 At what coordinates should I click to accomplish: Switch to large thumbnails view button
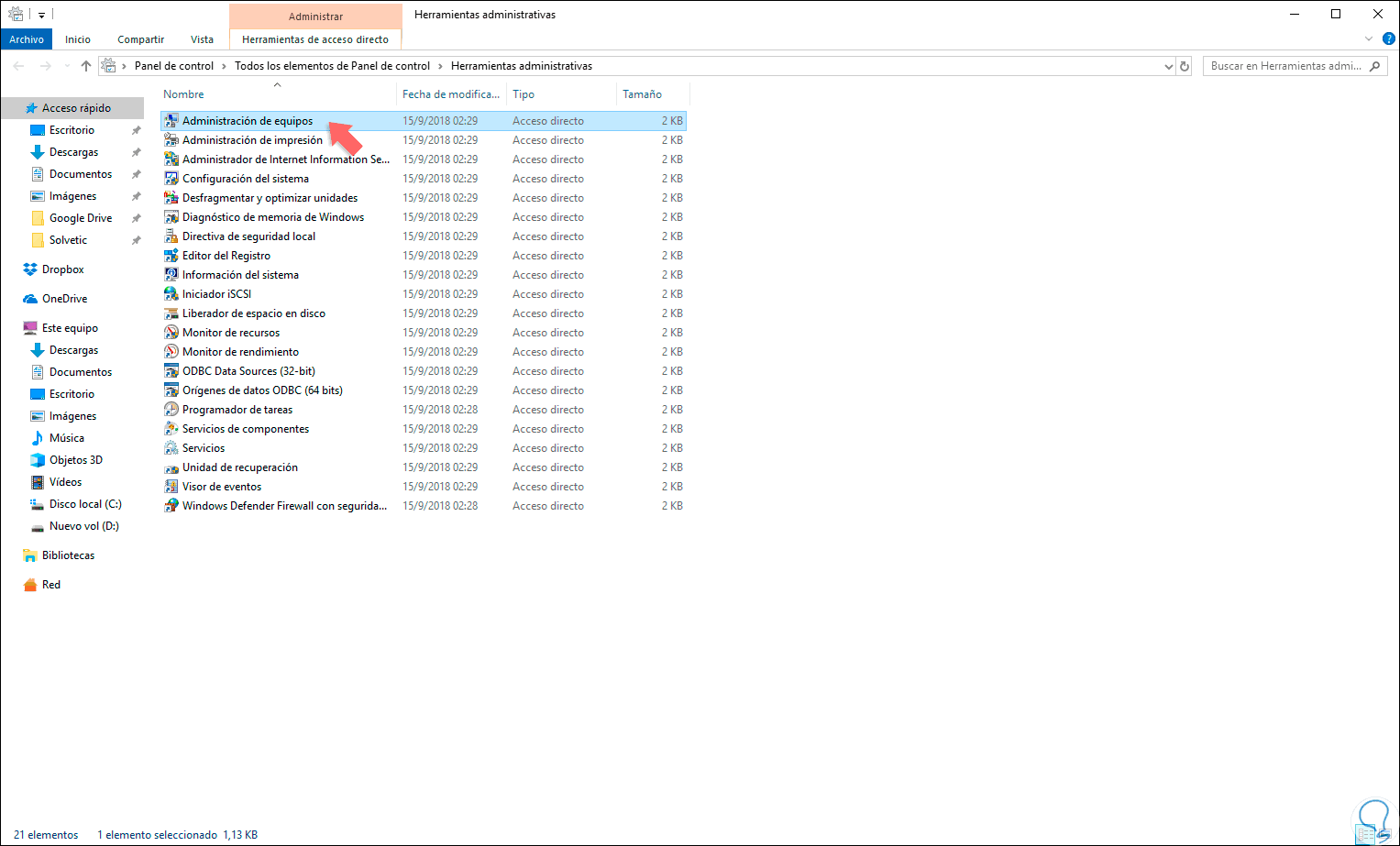(1383, 835)
